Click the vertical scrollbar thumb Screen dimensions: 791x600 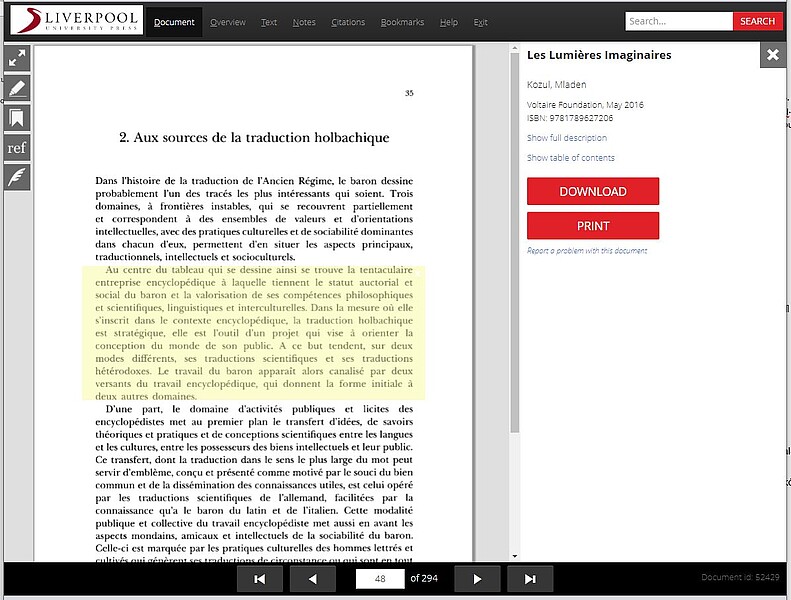point(515,242)
